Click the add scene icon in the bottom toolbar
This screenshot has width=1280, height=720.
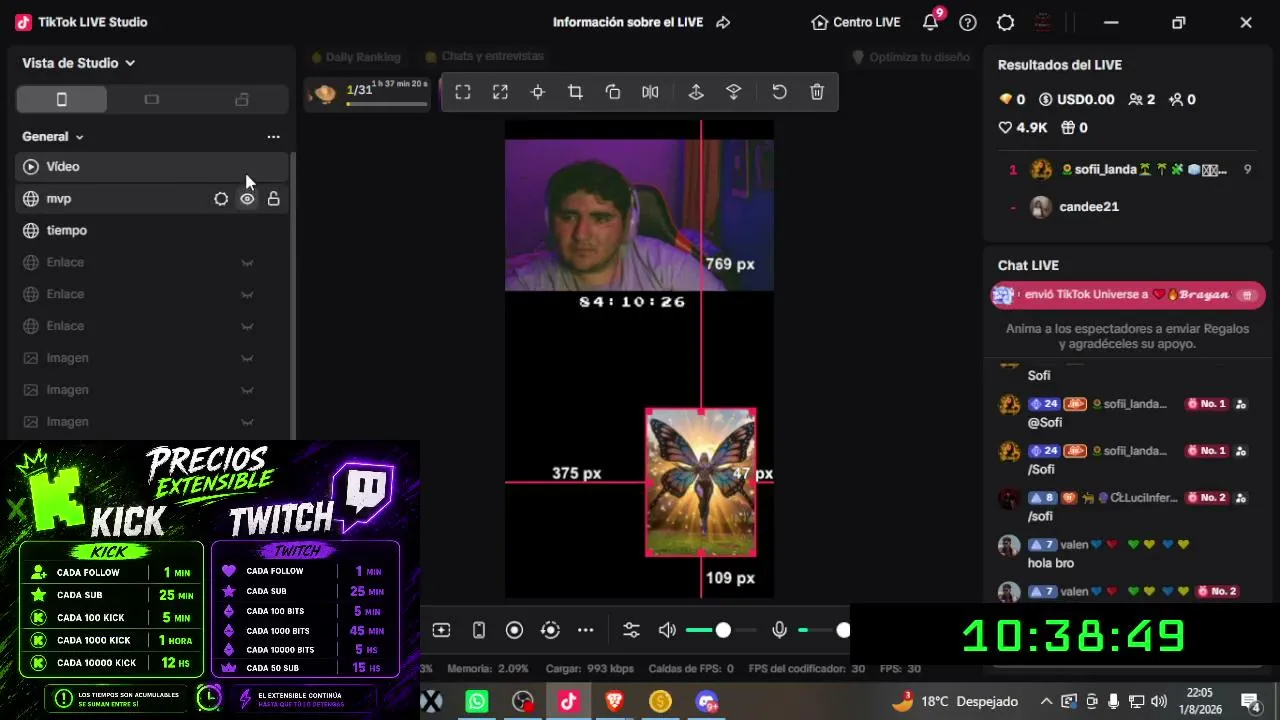click(441, 630)
